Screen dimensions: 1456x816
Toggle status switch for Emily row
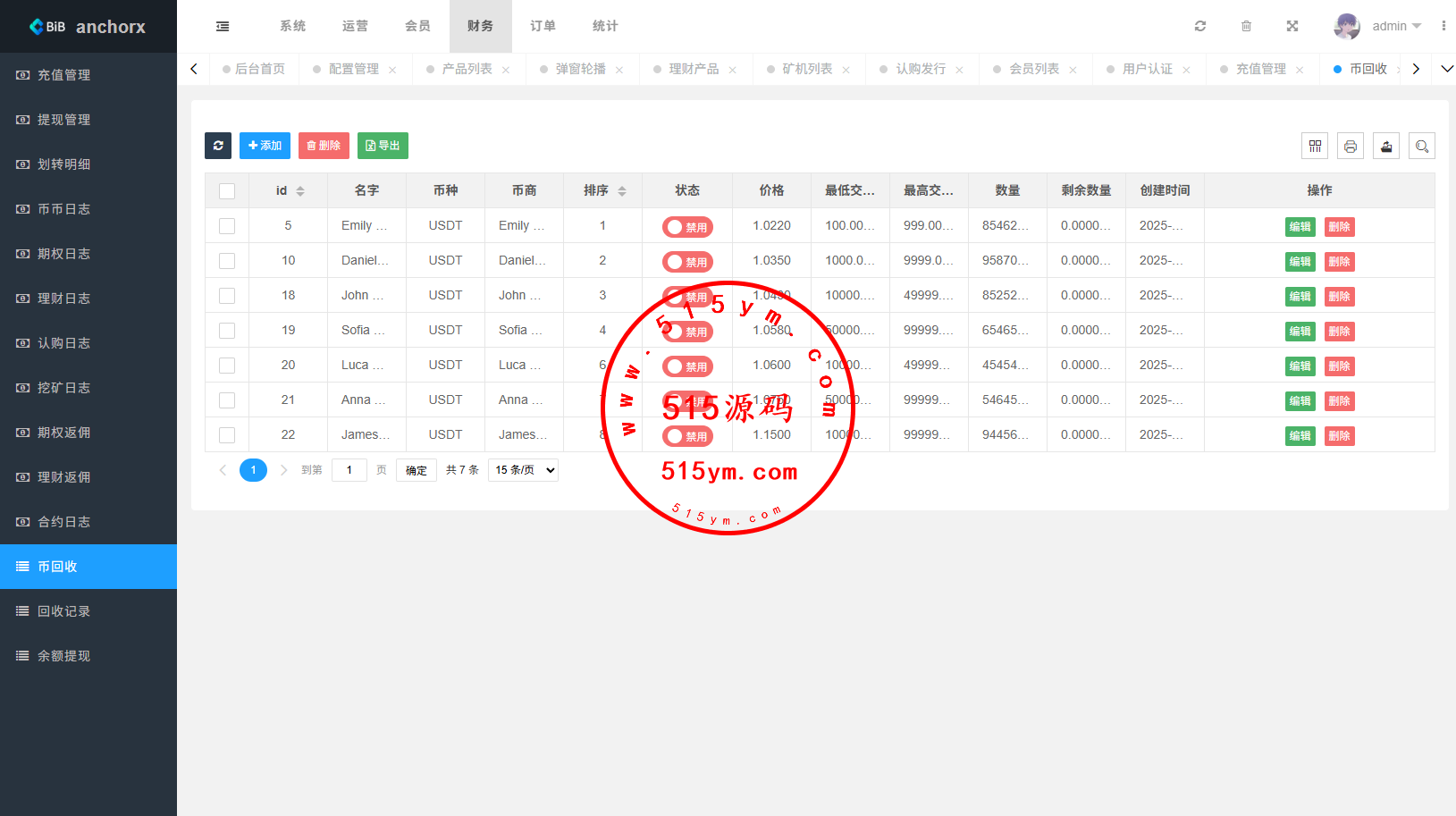(x=687, y=227)
